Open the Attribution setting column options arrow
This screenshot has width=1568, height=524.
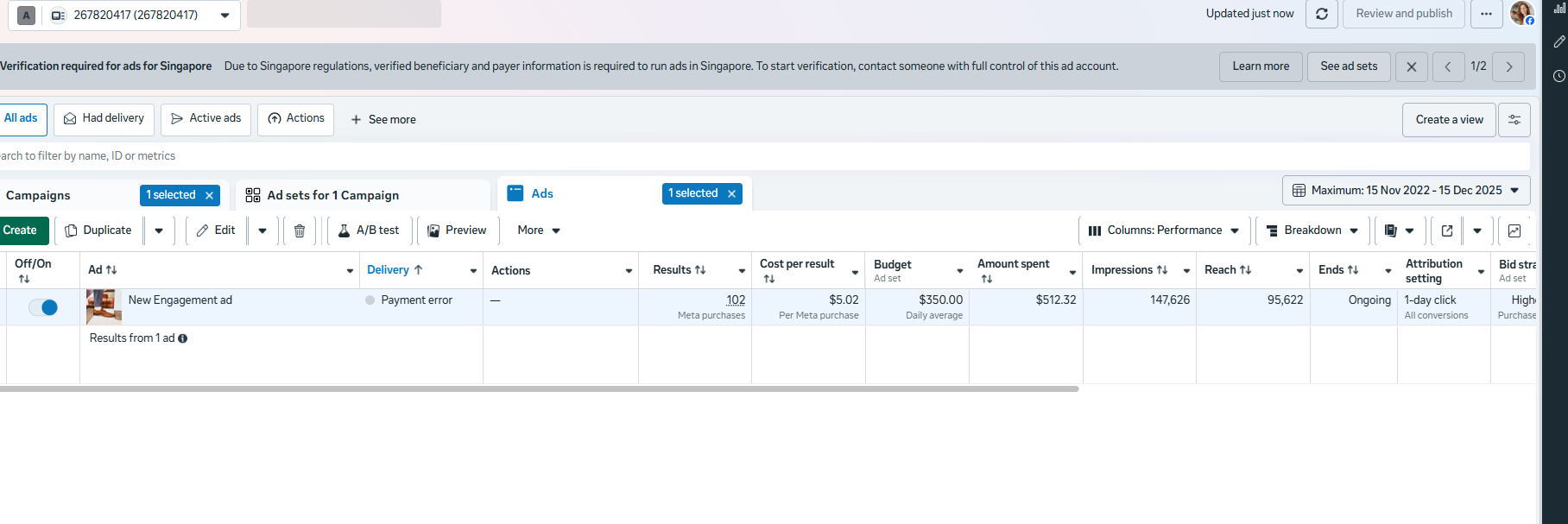[x=1481, y=271]
